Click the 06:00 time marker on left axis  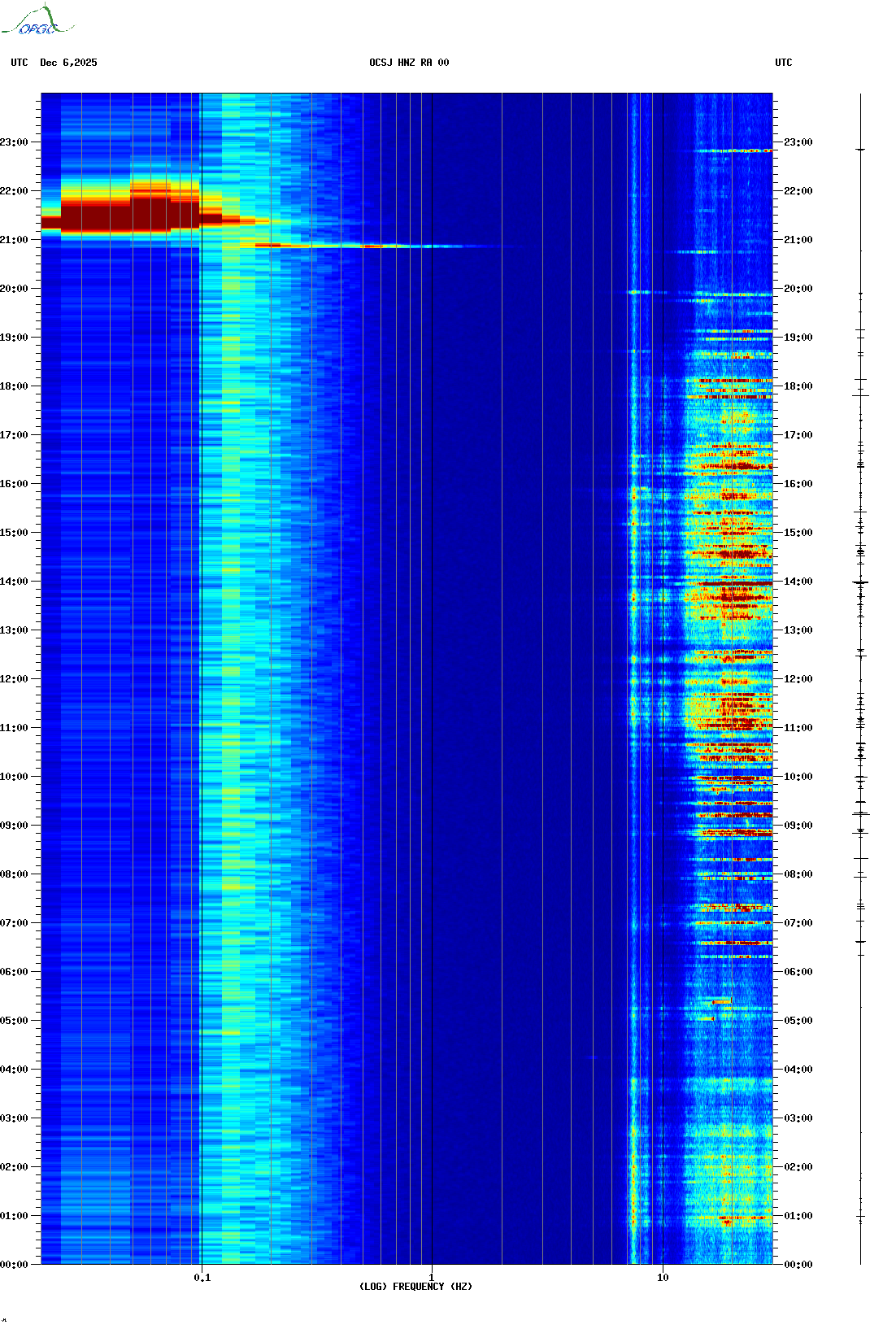point(15,972)
